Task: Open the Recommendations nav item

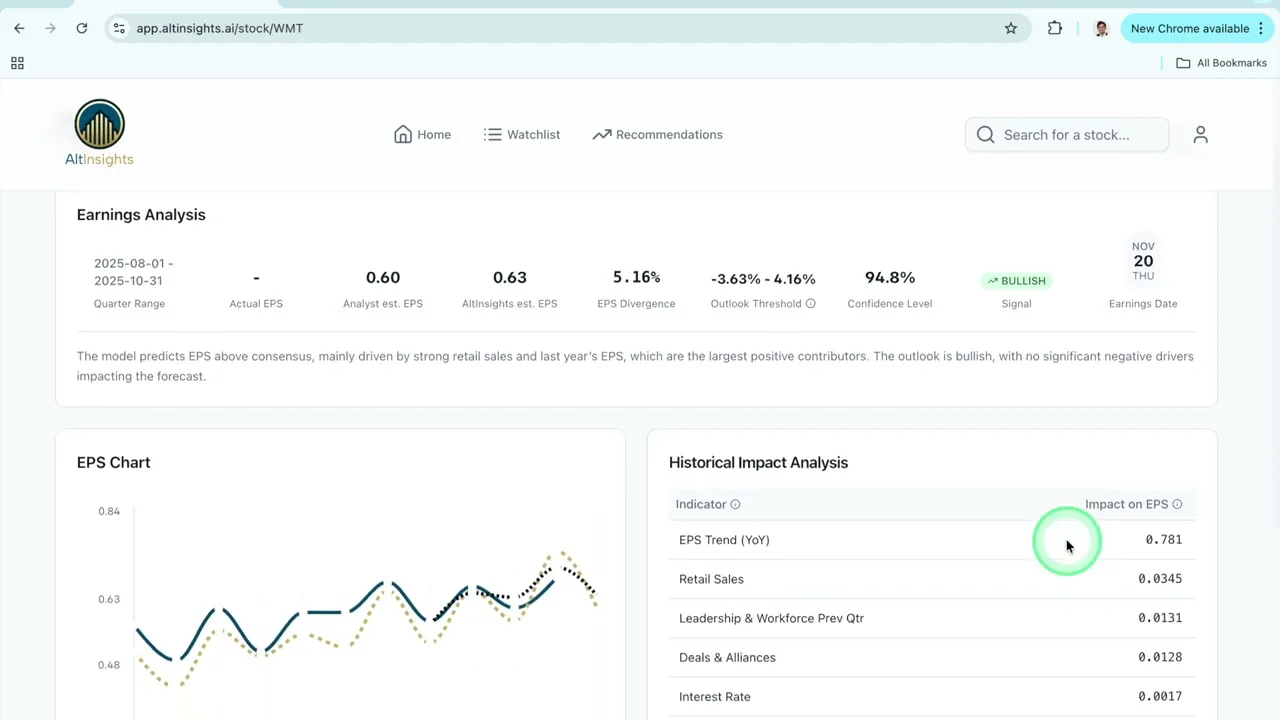Action: (x=657, y=134)
